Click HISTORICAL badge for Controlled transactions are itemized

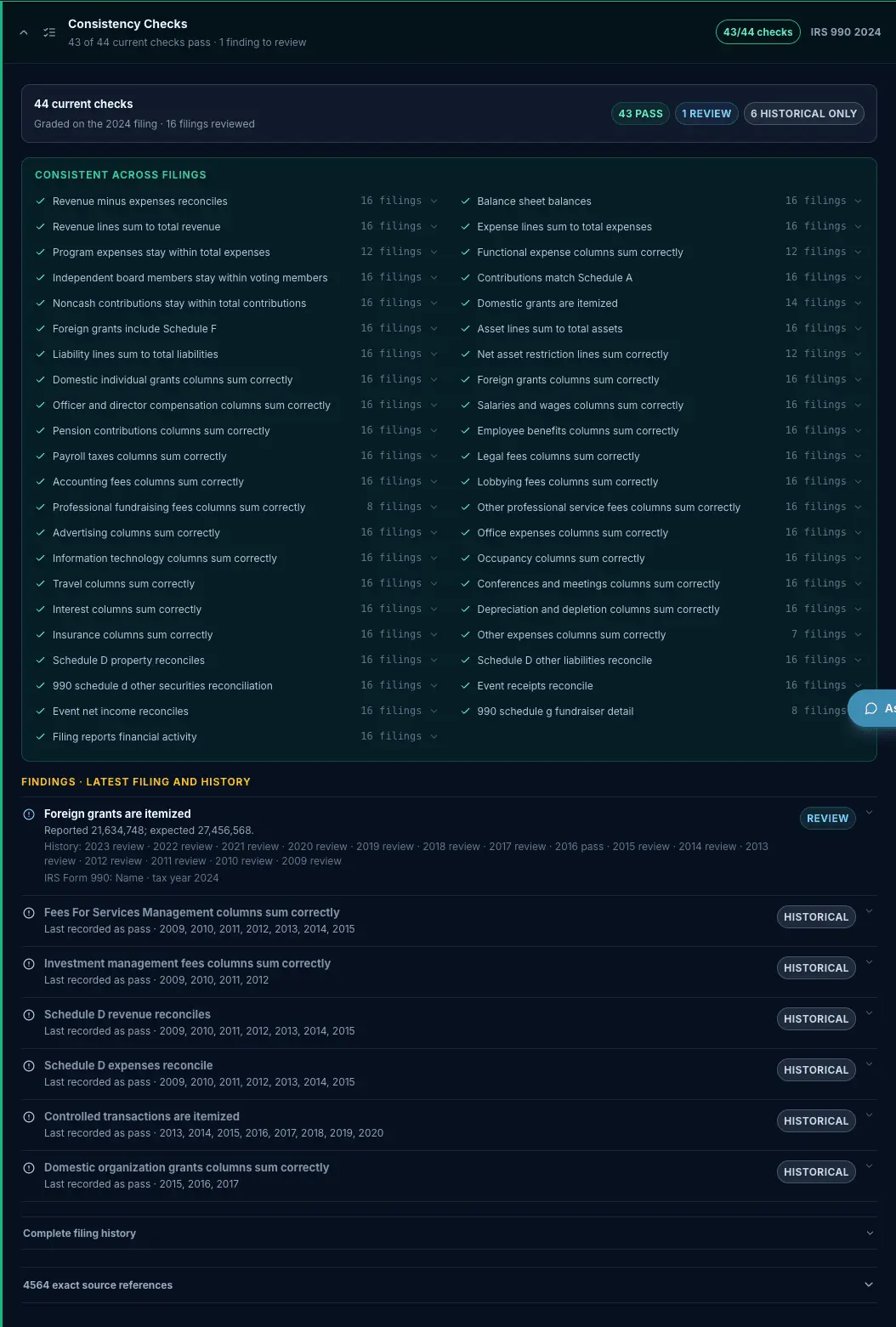(816, 1121)
